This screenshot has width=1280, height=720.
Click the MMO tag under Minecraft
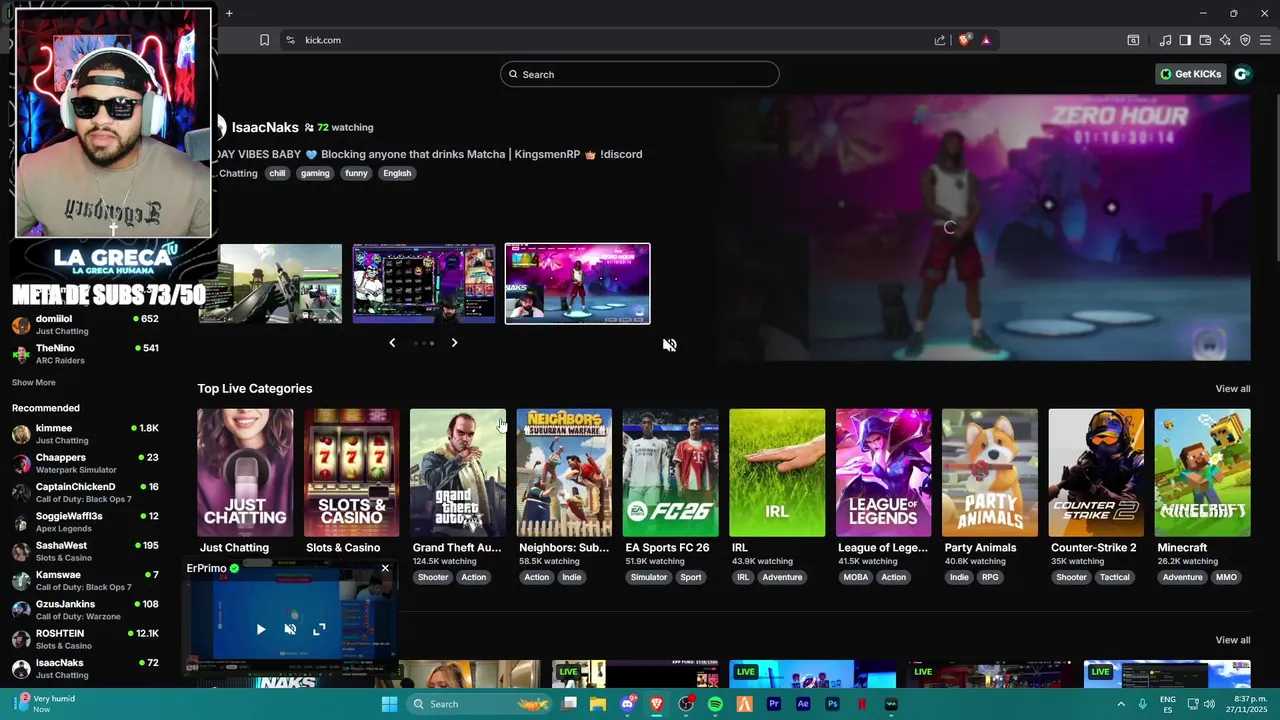click(x=1226, y=577)
